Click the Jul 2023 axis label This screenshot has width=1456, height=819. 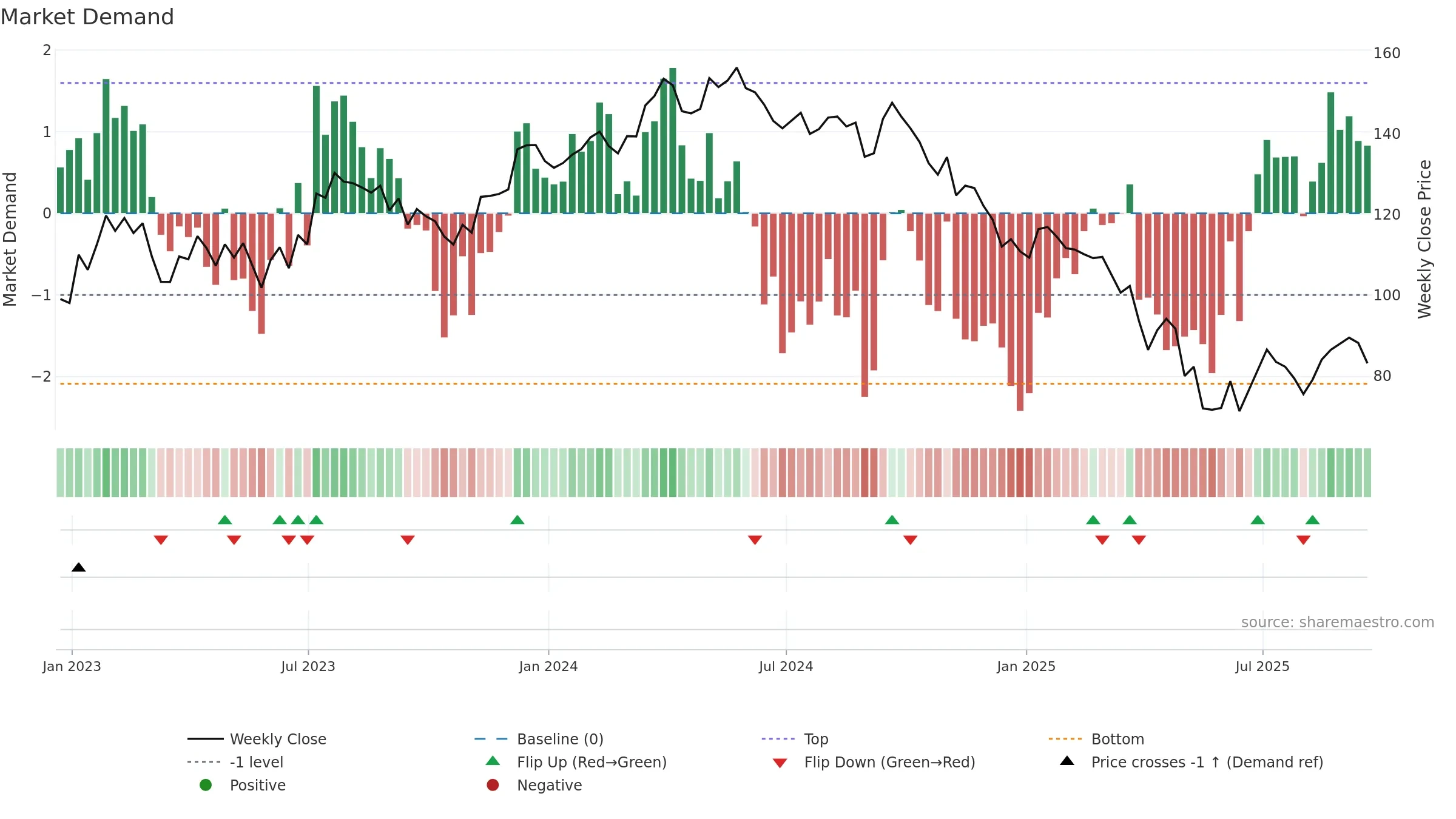coord(308,666)
